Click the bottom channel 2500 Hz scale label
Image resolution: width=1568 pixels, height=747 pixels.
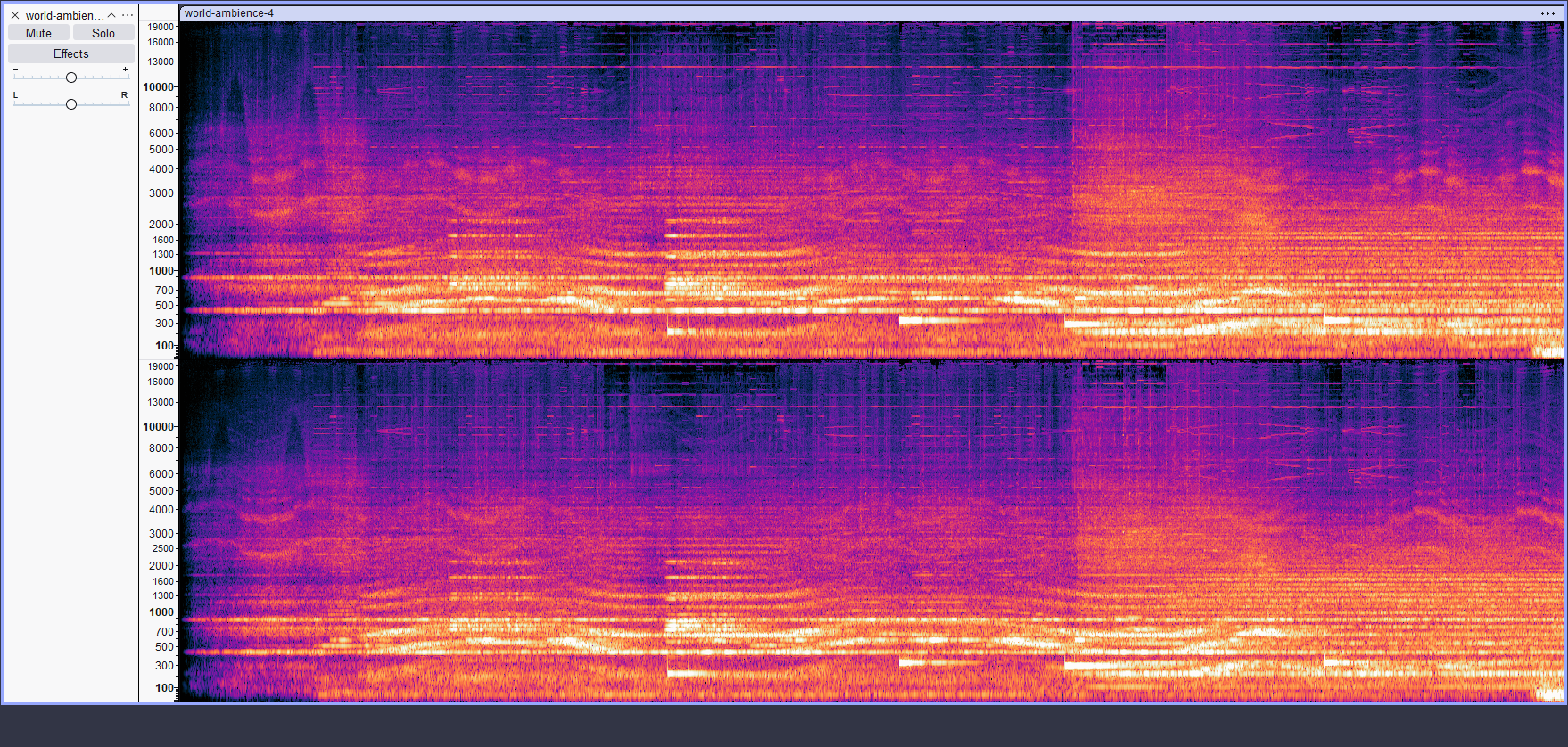(163, 548)
